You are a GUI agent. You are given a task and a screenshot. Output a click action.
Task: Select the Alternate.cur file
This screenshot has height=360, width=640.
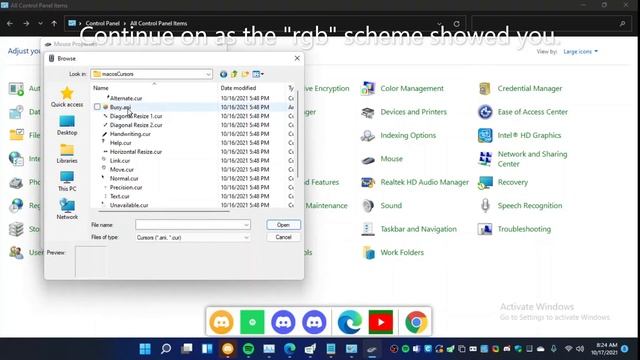tap(126, 98)
